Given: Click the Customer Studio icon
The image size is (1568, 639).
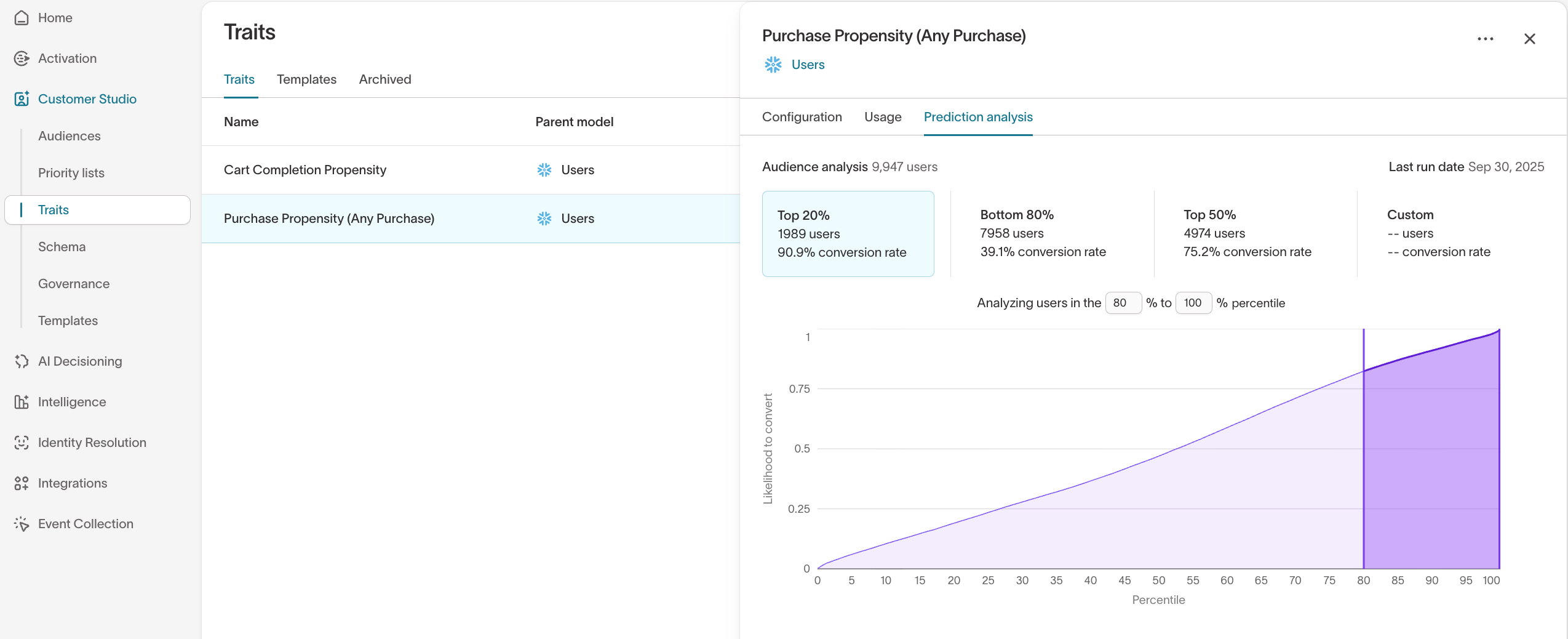Looking at the screenshot, I should (x=22, y=98).
